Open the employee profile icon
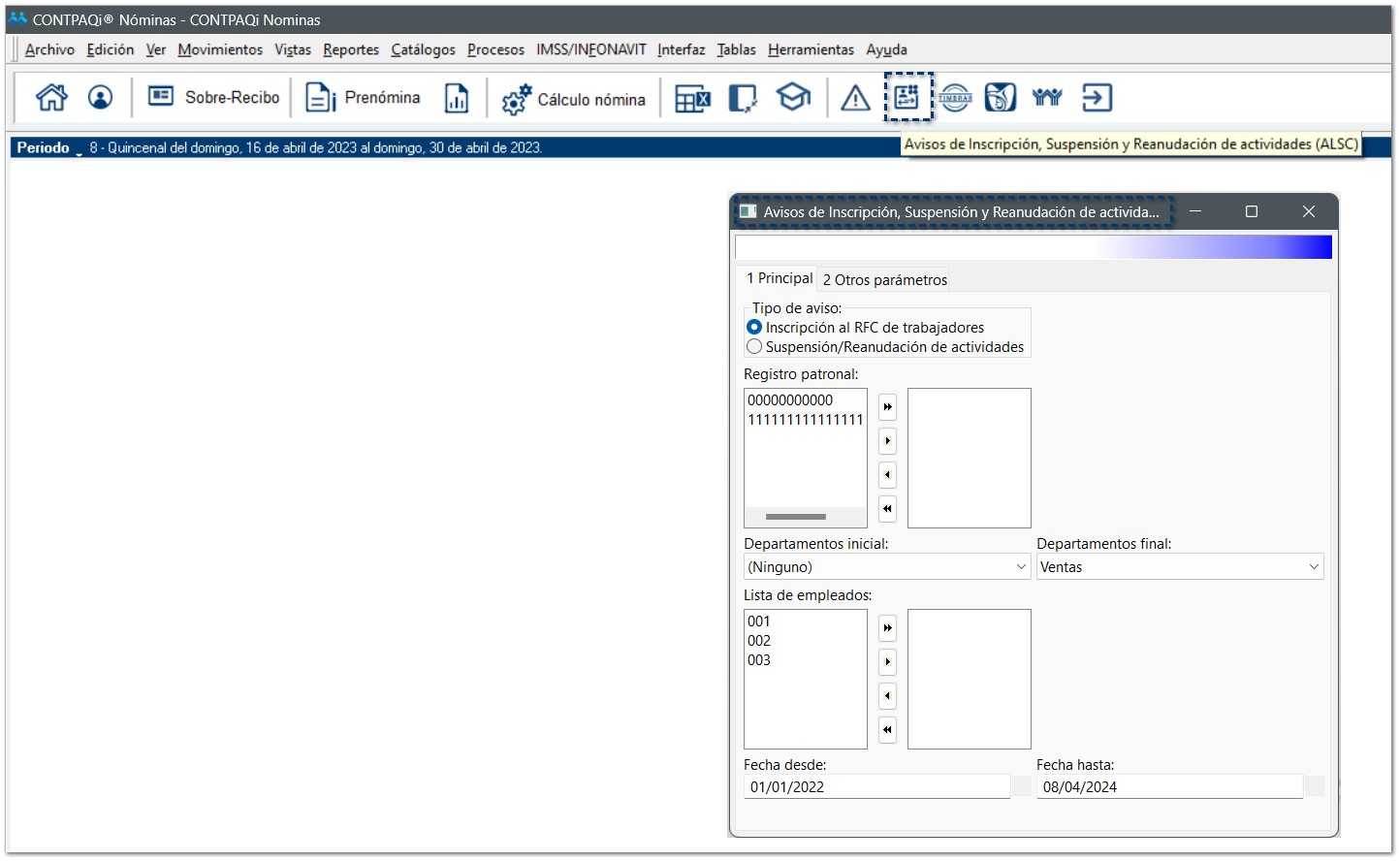The width and height of the screenshot is (1400, 861). (x=100, y=97)
